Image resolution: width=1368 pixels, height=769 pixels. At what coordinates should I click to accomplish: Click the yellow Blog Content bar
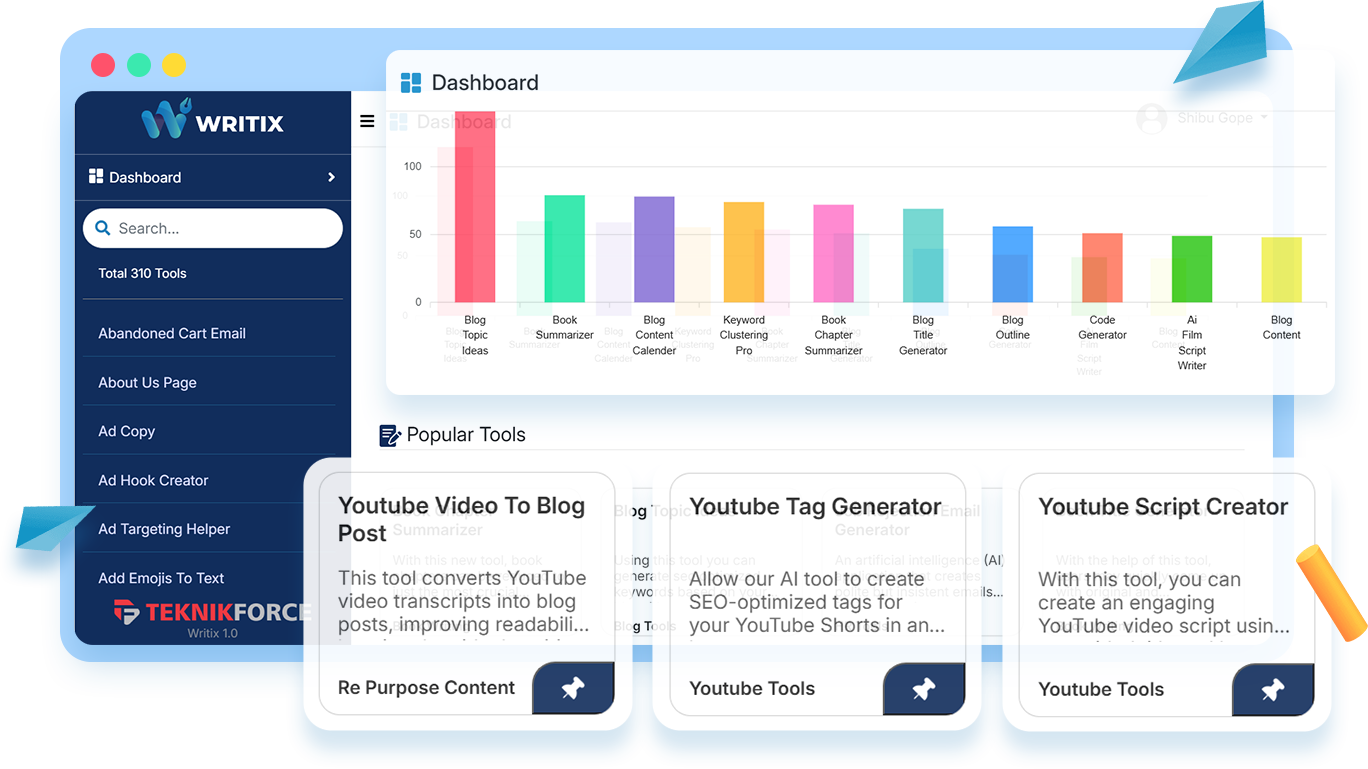pos(1282,270)
